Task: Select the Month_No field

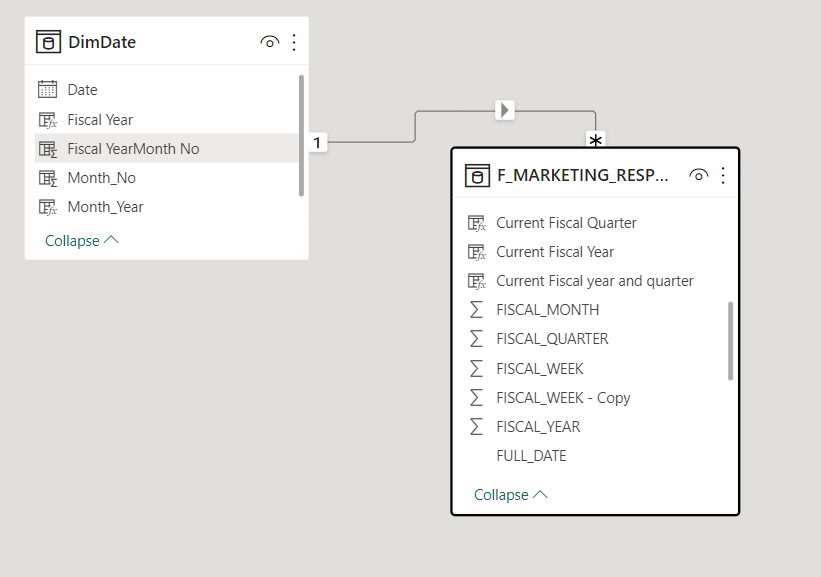Action: 167,178
